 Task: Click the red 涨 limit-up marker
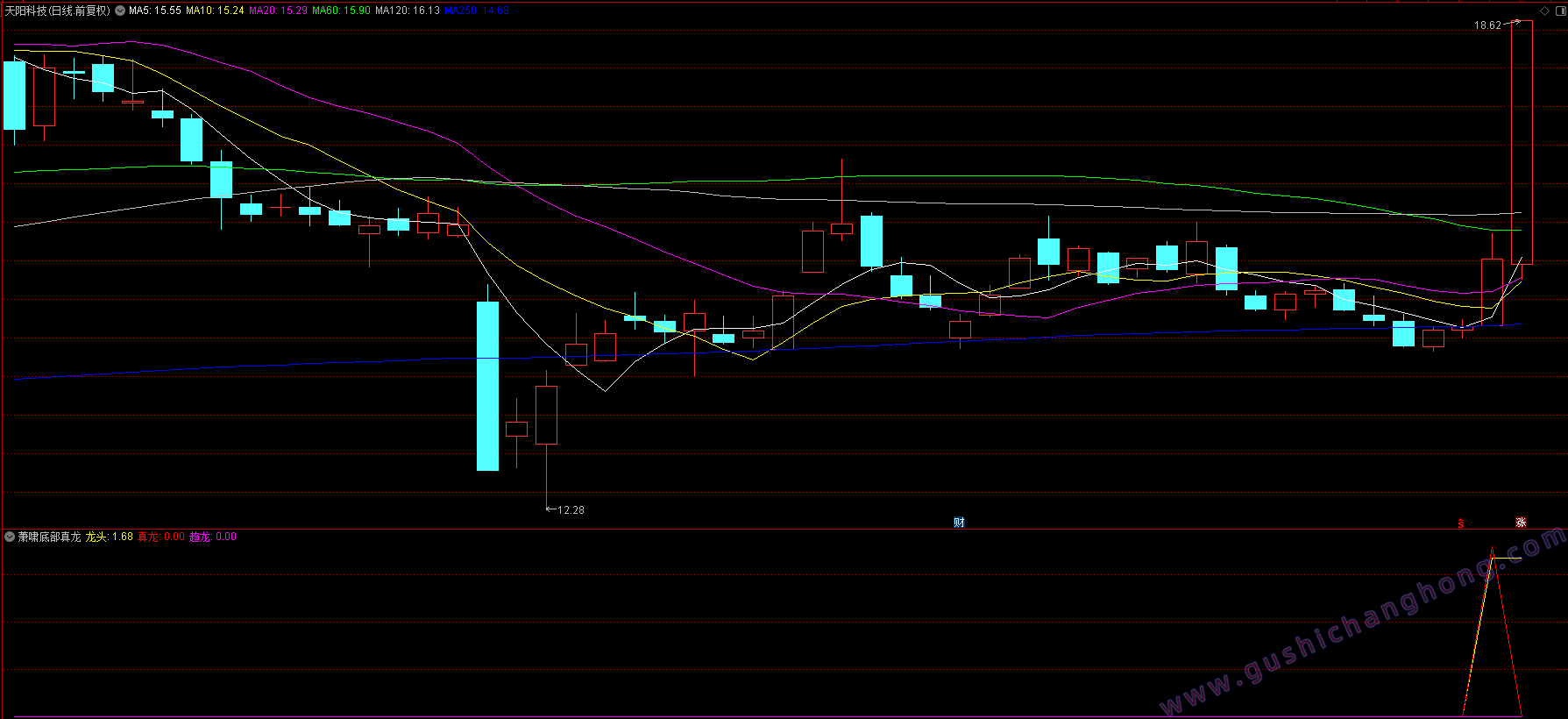[x=1521, y=523]
